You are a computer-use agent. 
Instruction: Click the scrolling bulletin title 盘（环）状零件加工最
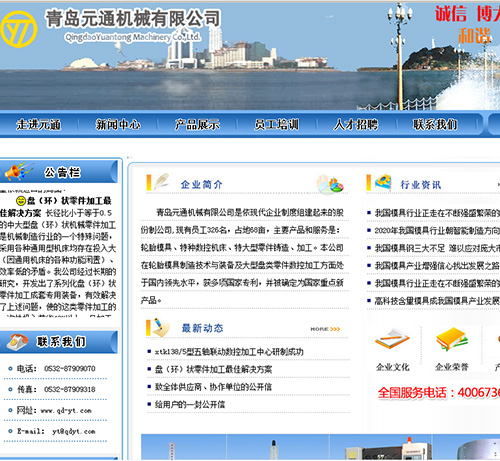pyautogui.click(x=69, y=201)
